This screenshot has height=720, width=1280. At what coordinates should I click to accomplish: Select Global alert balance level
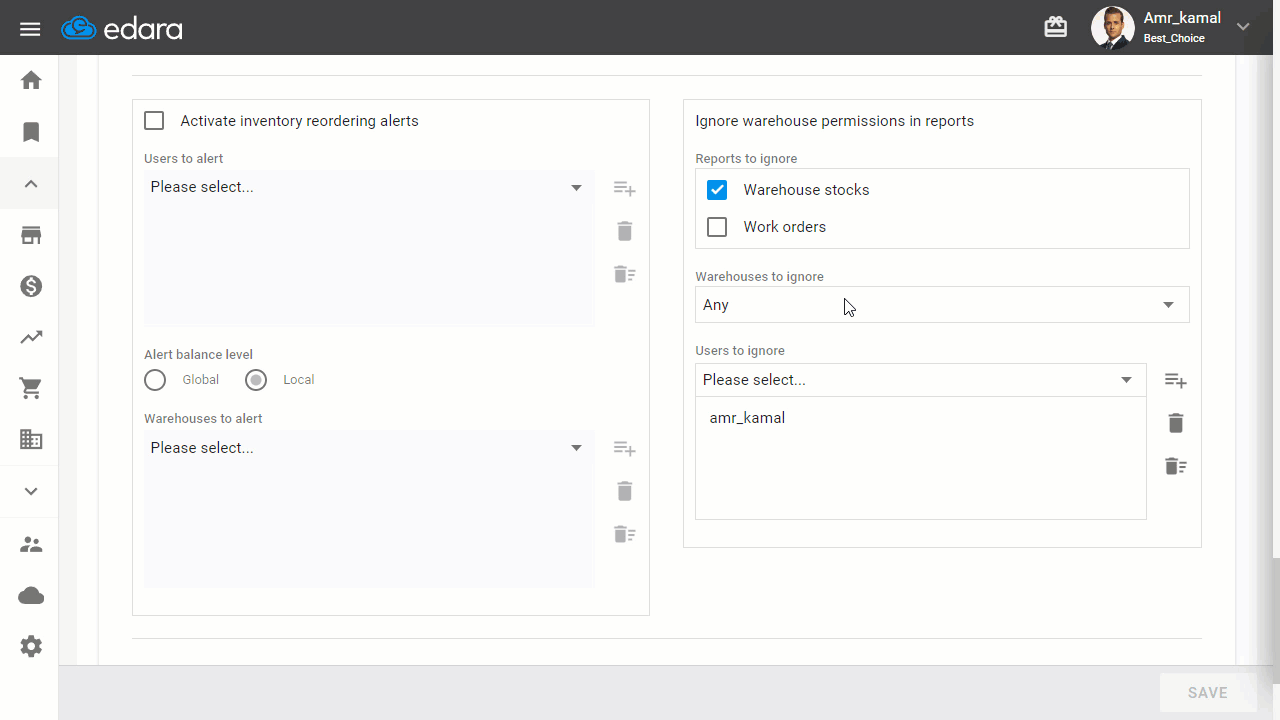coord(155,380)
